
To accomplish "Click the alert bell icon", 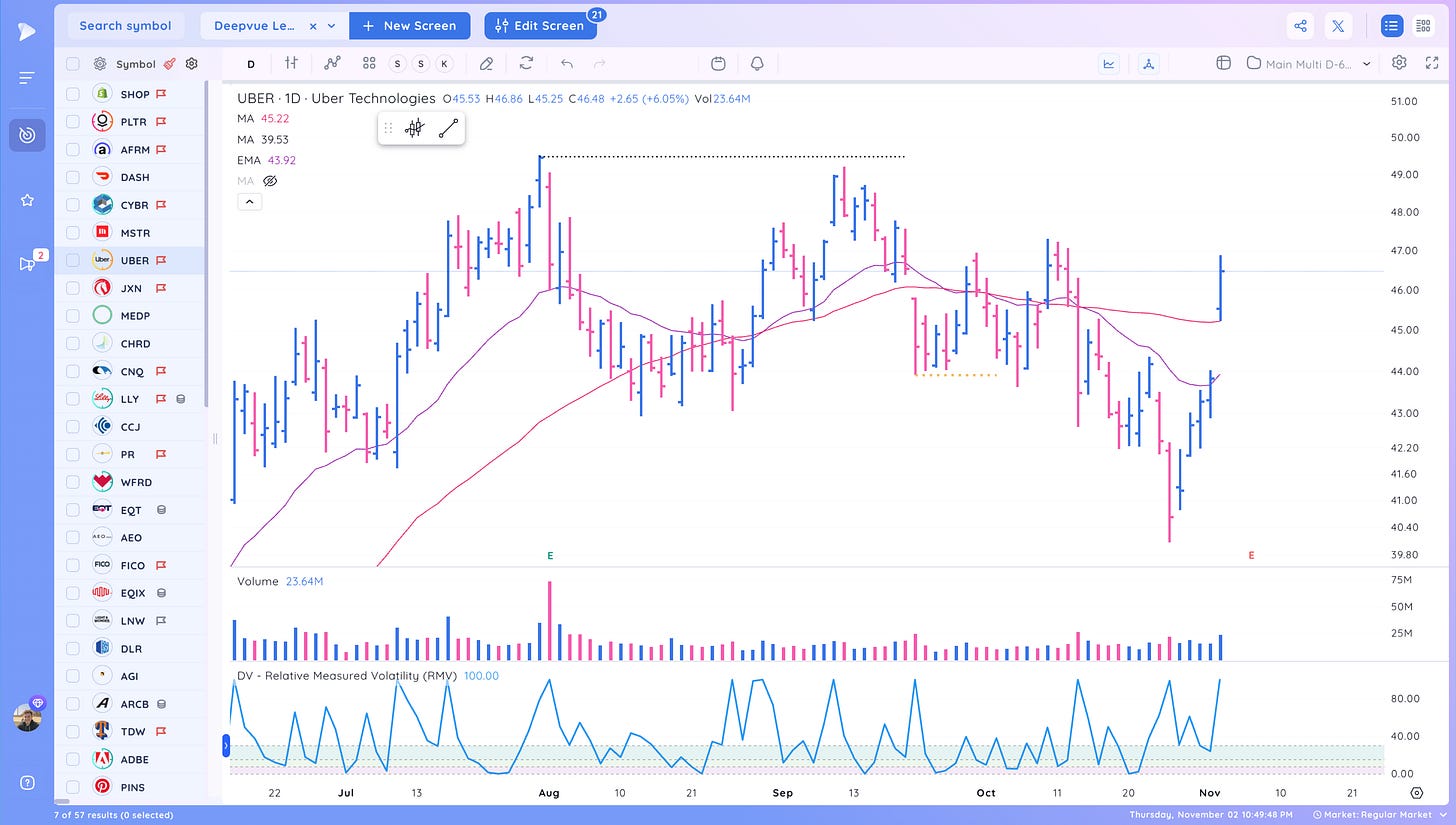I will (757, 63).
